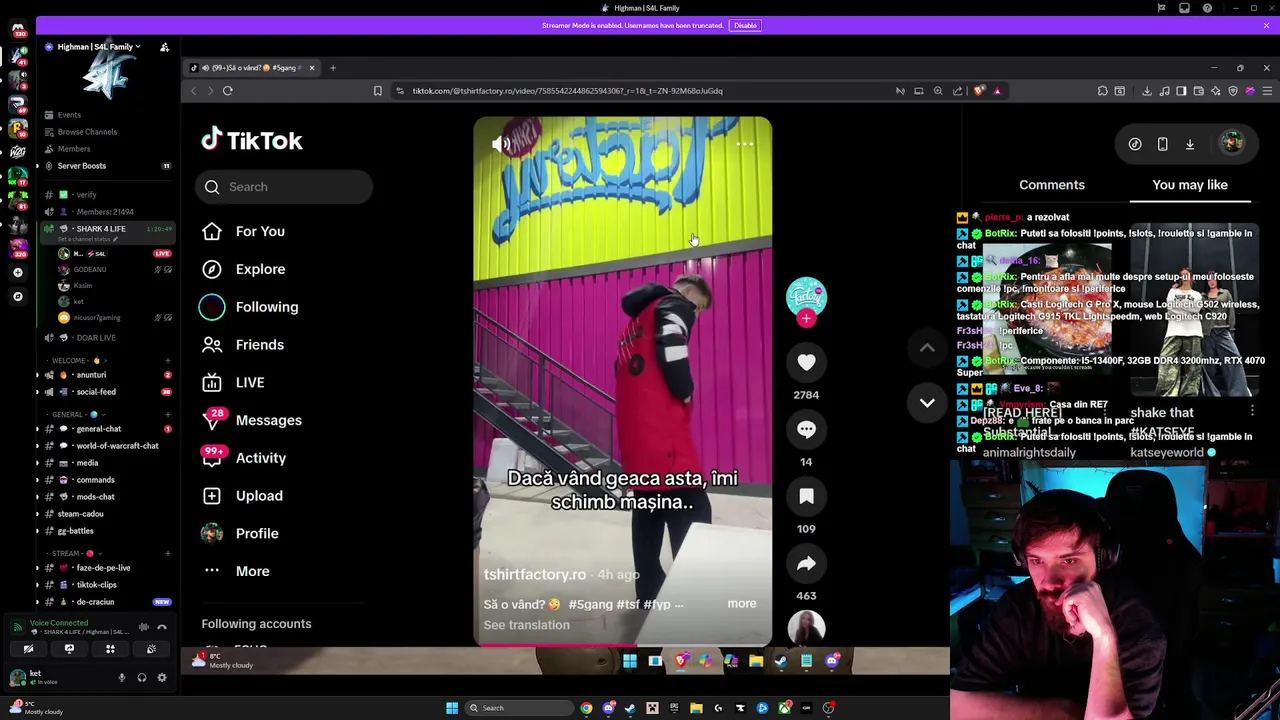The width and height of the screenshot is (1280, 720).
Task: Open the video three-dot options menu
Action: [x=745, y=144]
